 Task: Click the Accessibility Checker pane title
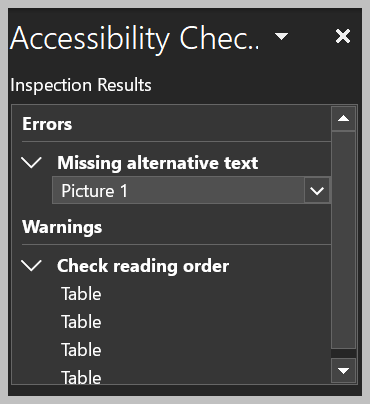point(135,38)
